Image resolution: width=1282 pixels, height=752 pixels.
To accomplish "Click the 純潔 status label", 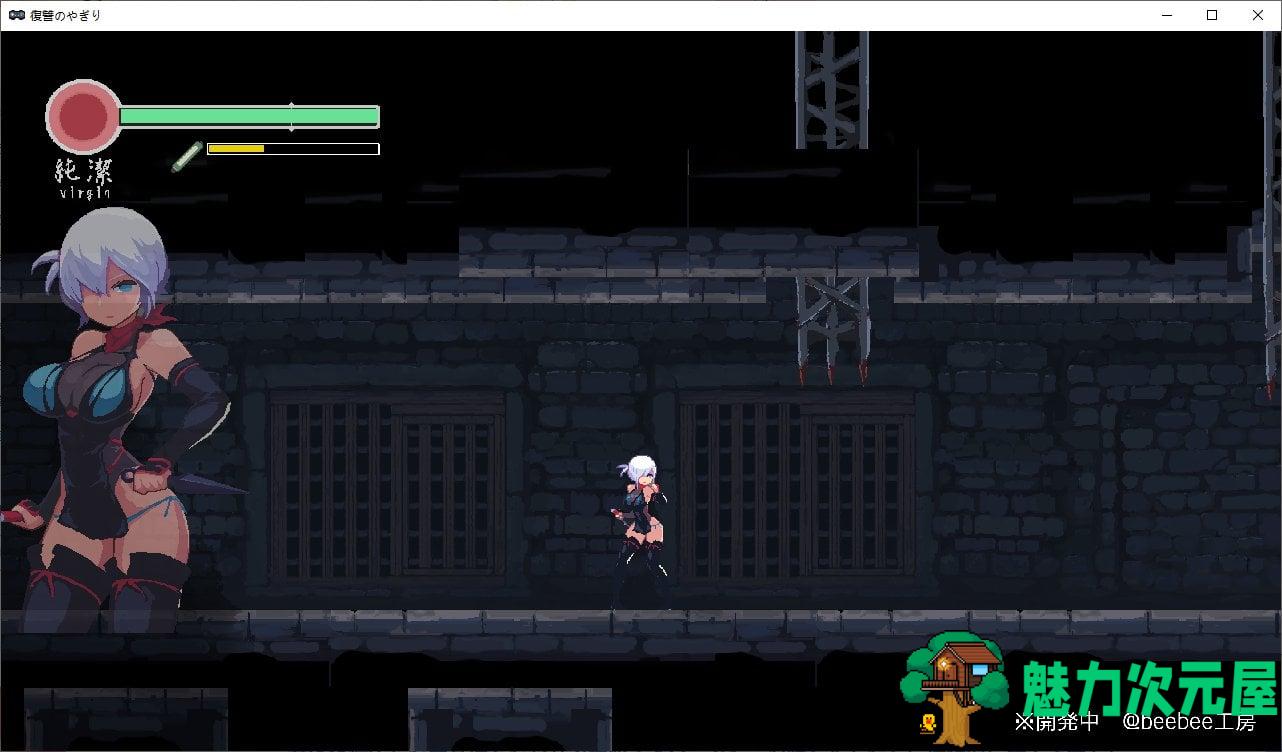I will tap(83, 171).
